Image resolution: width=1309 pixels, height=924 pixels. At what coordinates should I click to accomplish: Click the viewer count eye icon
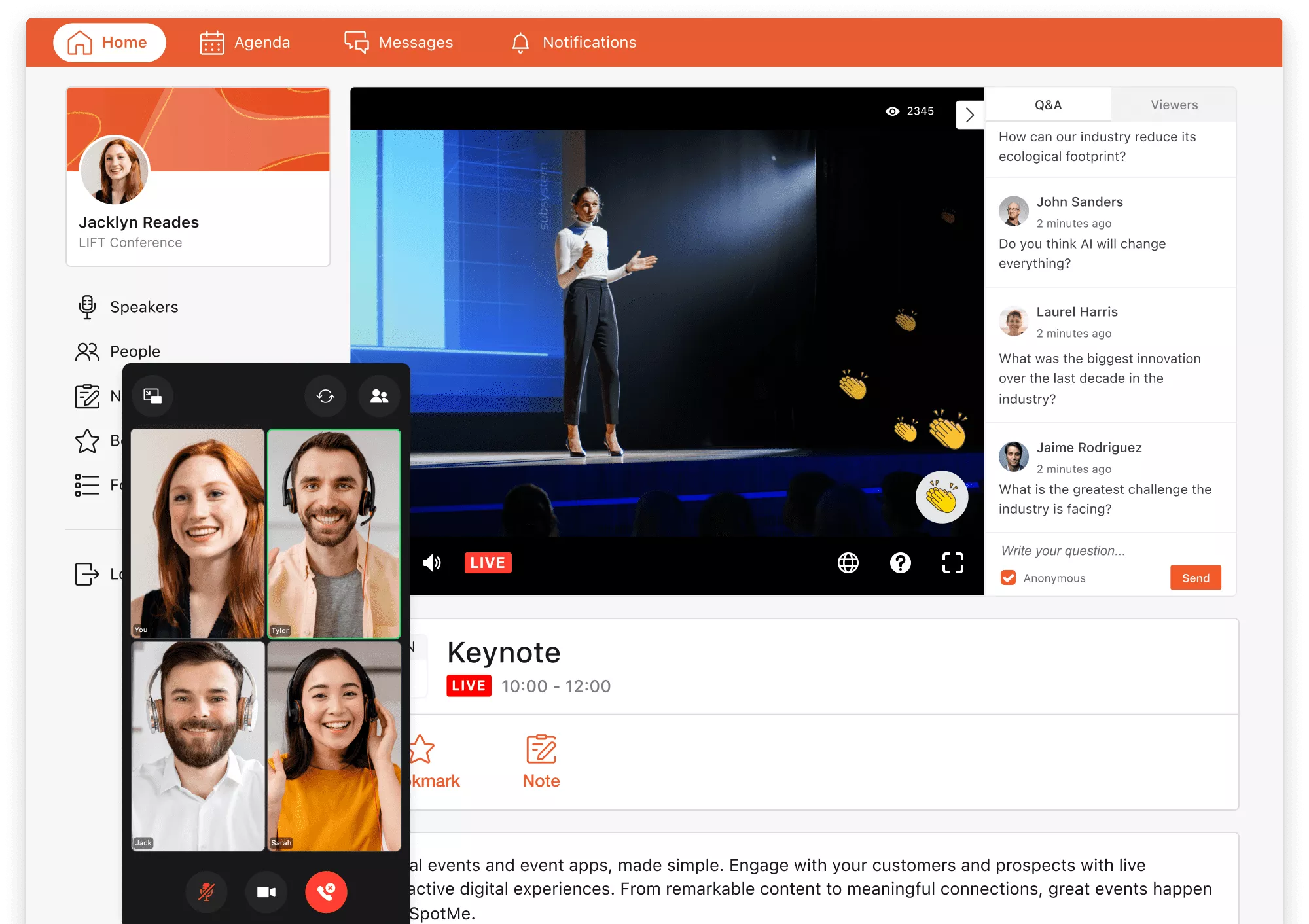click(892, 111)
